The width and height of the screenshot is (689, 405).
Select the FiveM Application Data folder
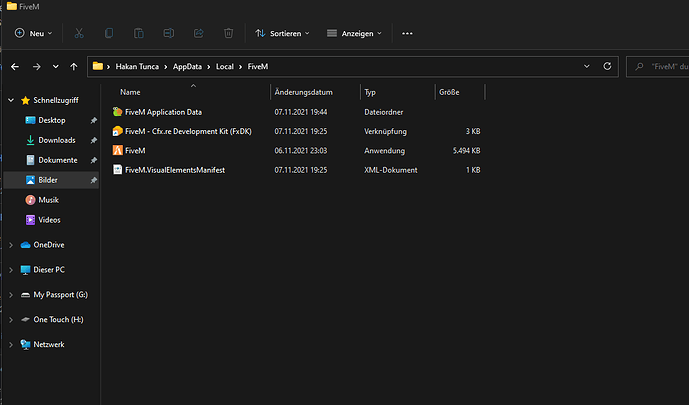tap(163, 112)
